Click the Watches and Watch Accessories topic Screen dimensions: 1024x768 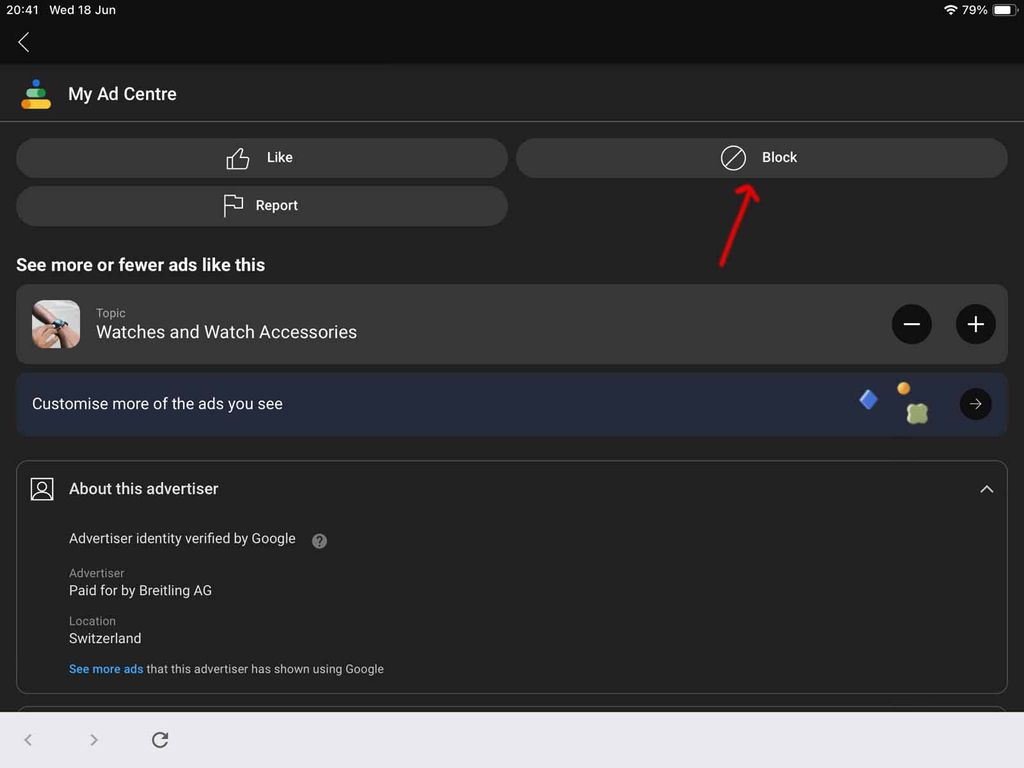pos(226,332)
